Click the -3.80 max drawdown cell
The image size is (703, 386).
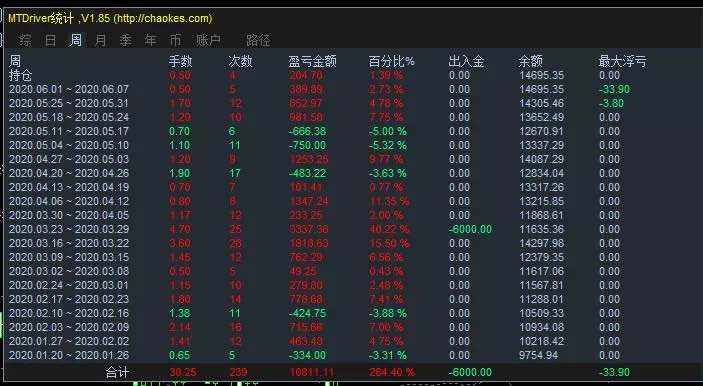click(x=611, y=103)
